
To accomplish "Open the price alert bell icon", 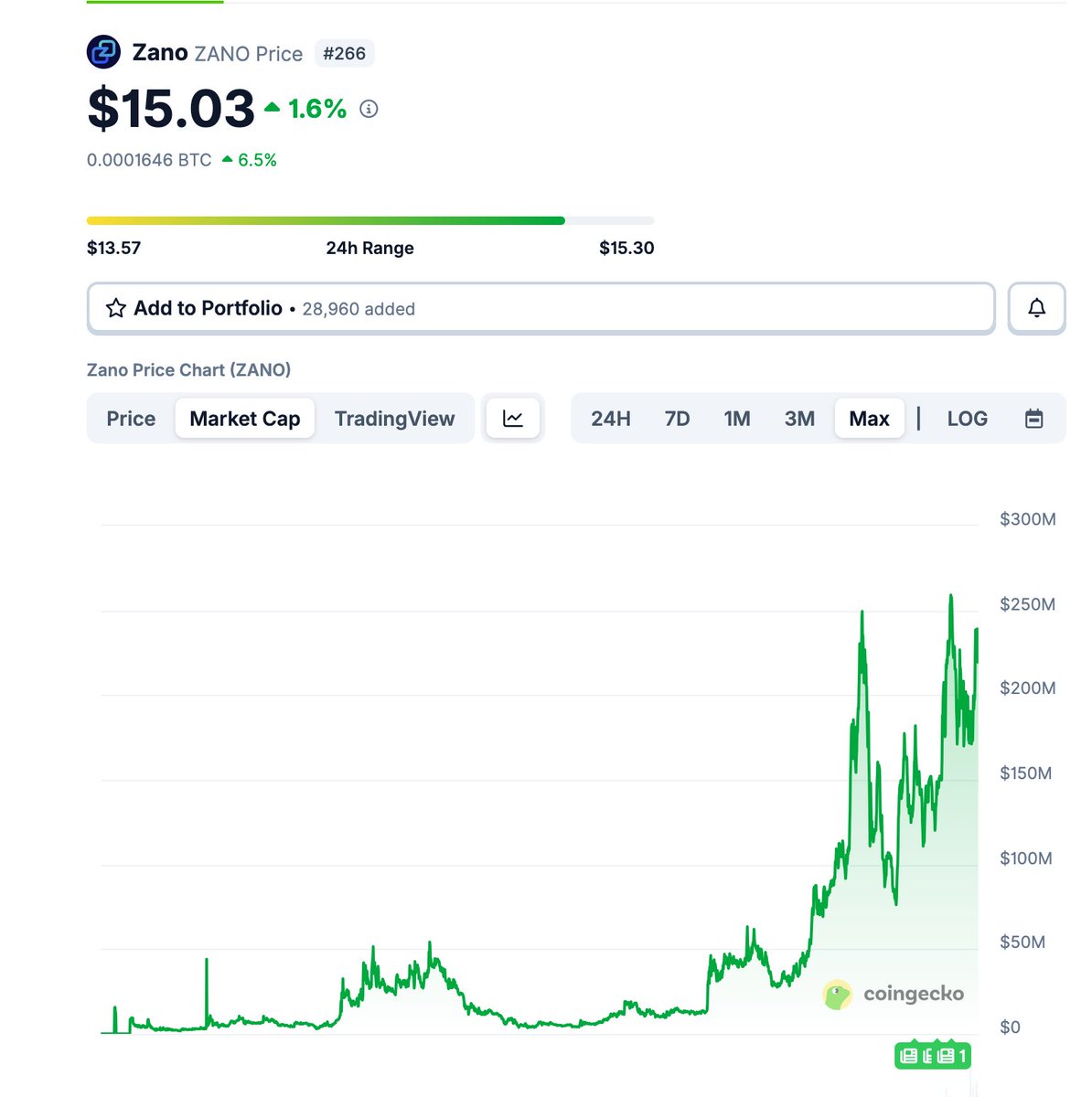I will pyautogui.click(x=1036, y=308).
